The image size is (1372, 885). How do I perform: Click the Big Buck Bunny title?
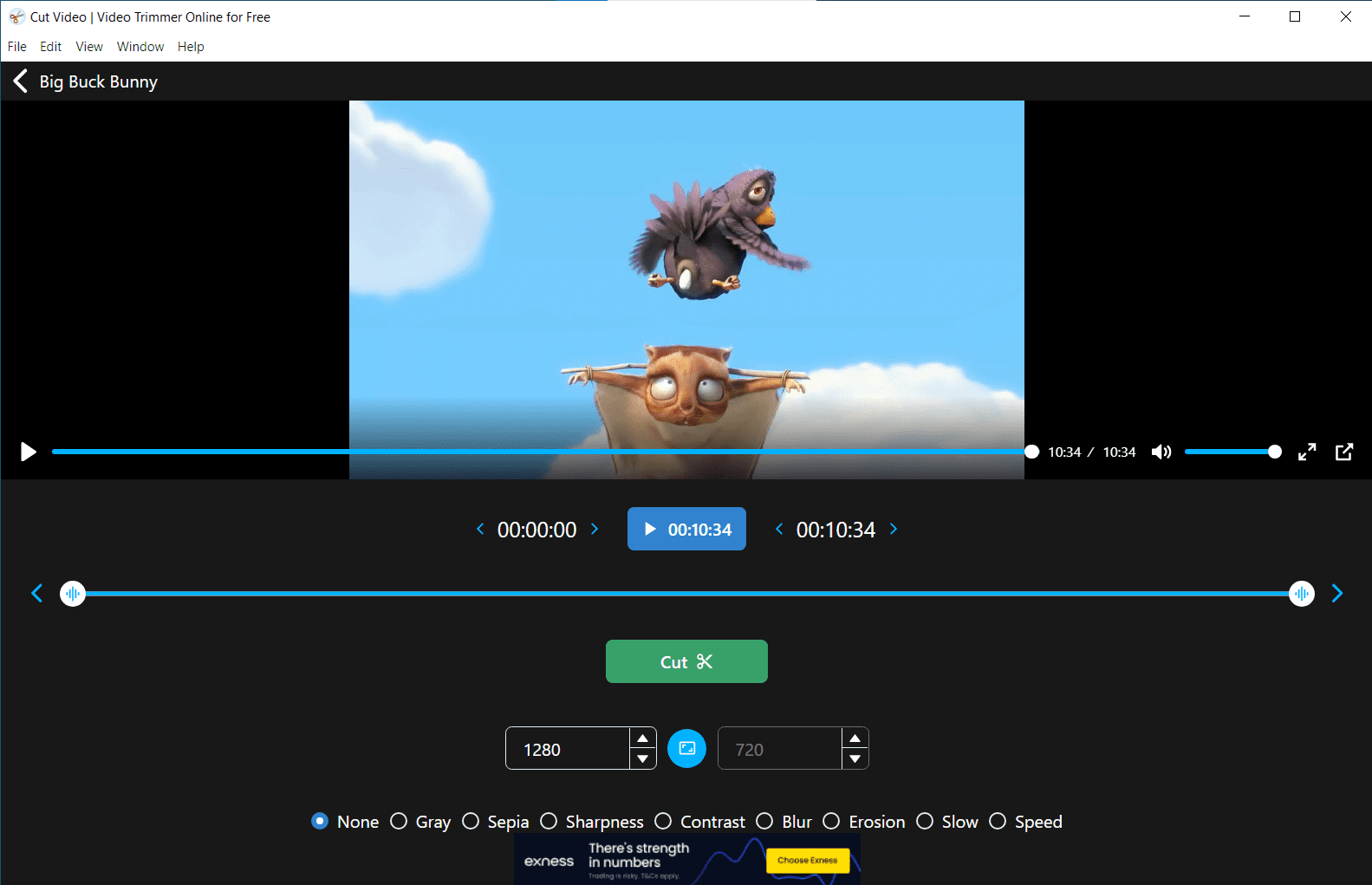coord(99,81)
